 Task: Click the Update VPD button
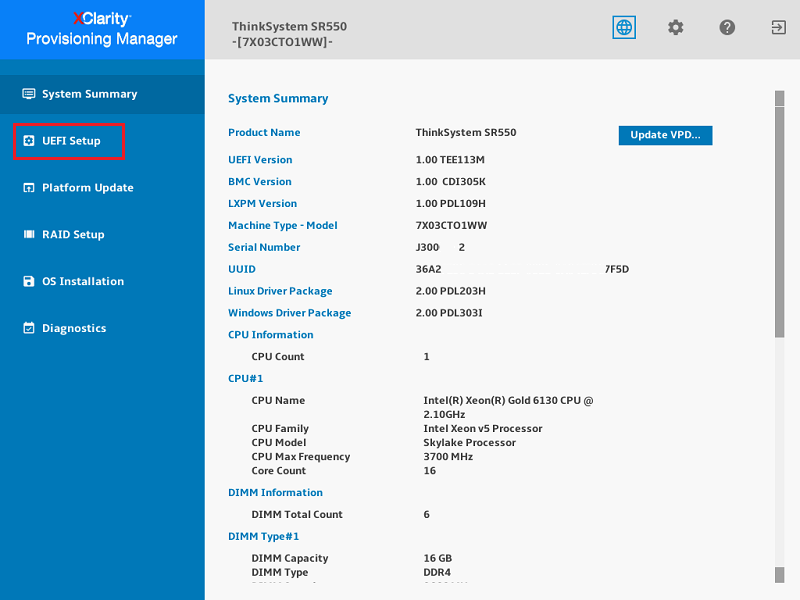pyautogui.click(x=665, y=135)
